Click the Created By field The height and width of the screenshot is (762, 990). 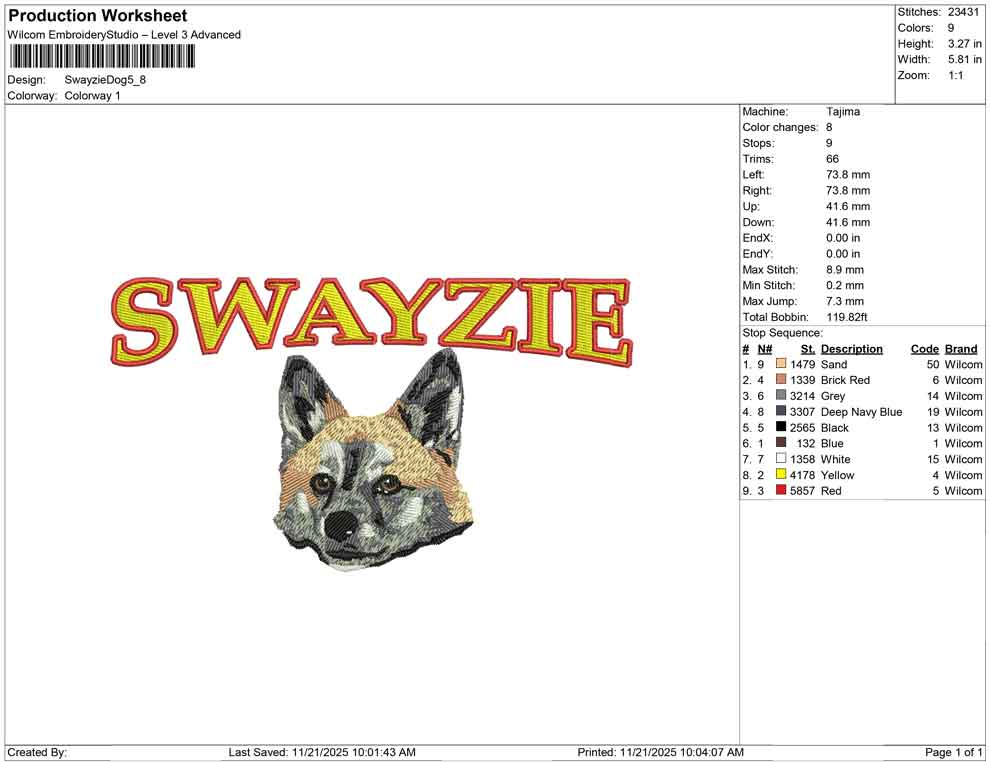(x=35, y=752)
